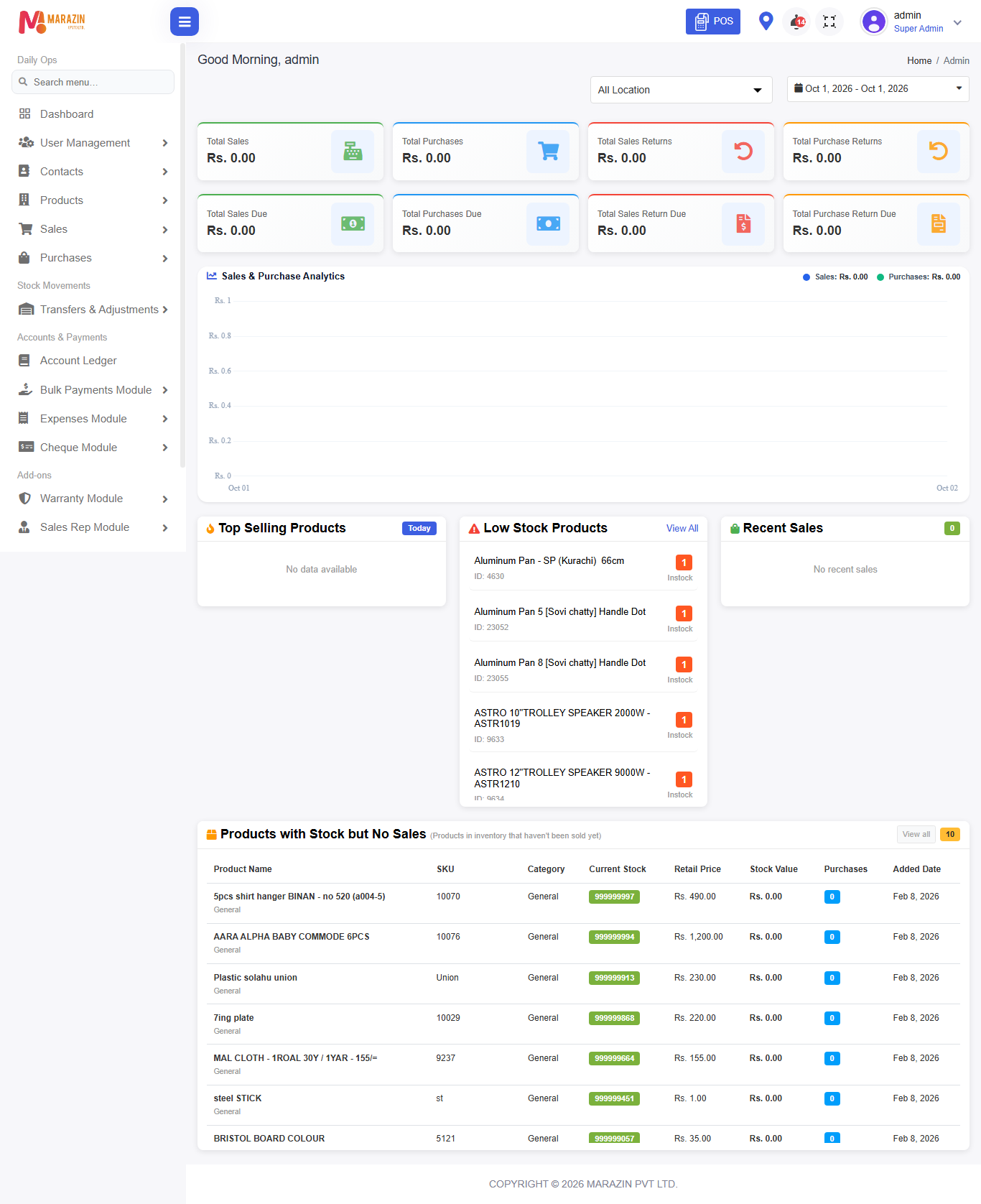The image size is (981, 1204).
Task: Click Bulk Payments Module icon
Action: click(x=25, y=389)
